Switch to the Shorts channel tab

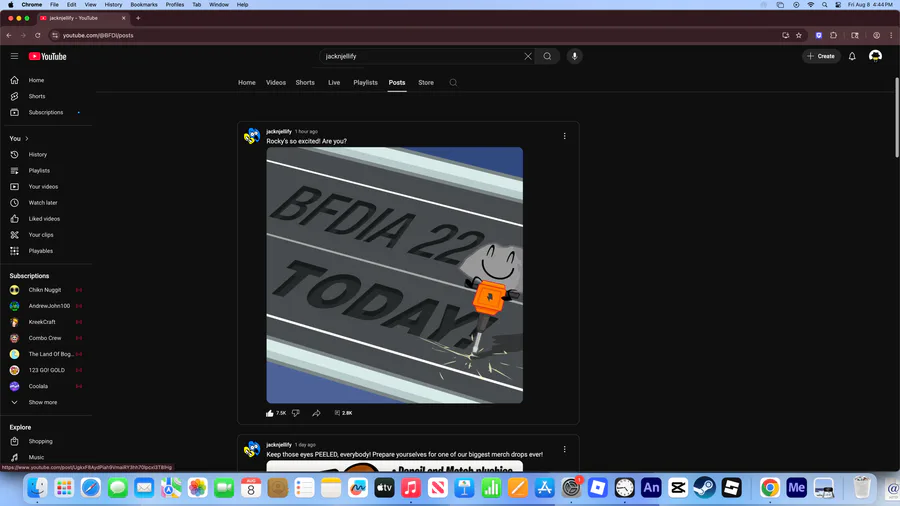click(305, 83)
